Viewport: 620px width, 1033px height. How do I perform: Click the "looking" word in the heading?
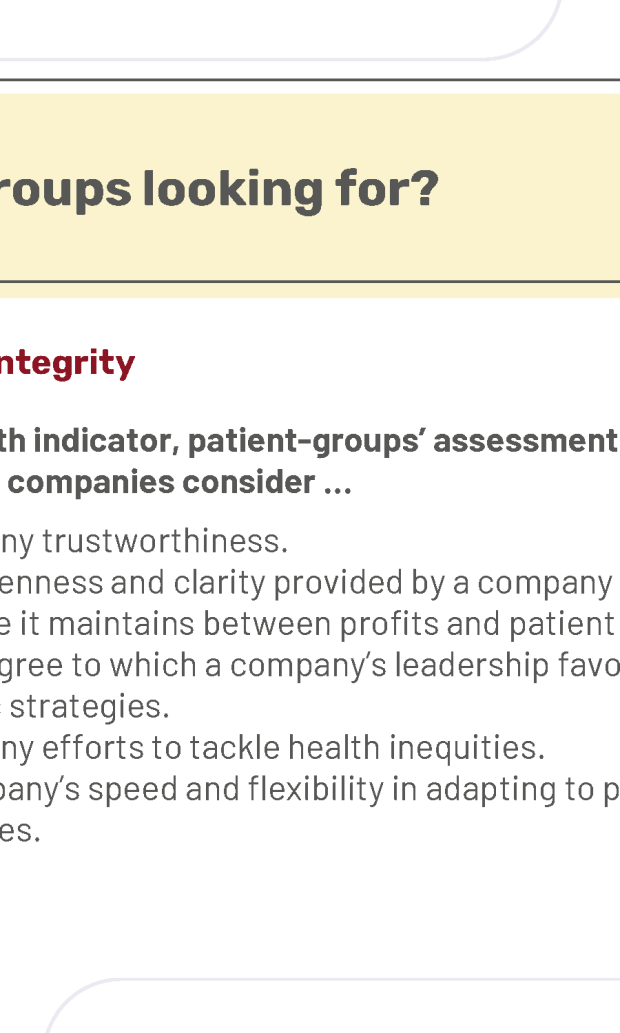[233, 190]
